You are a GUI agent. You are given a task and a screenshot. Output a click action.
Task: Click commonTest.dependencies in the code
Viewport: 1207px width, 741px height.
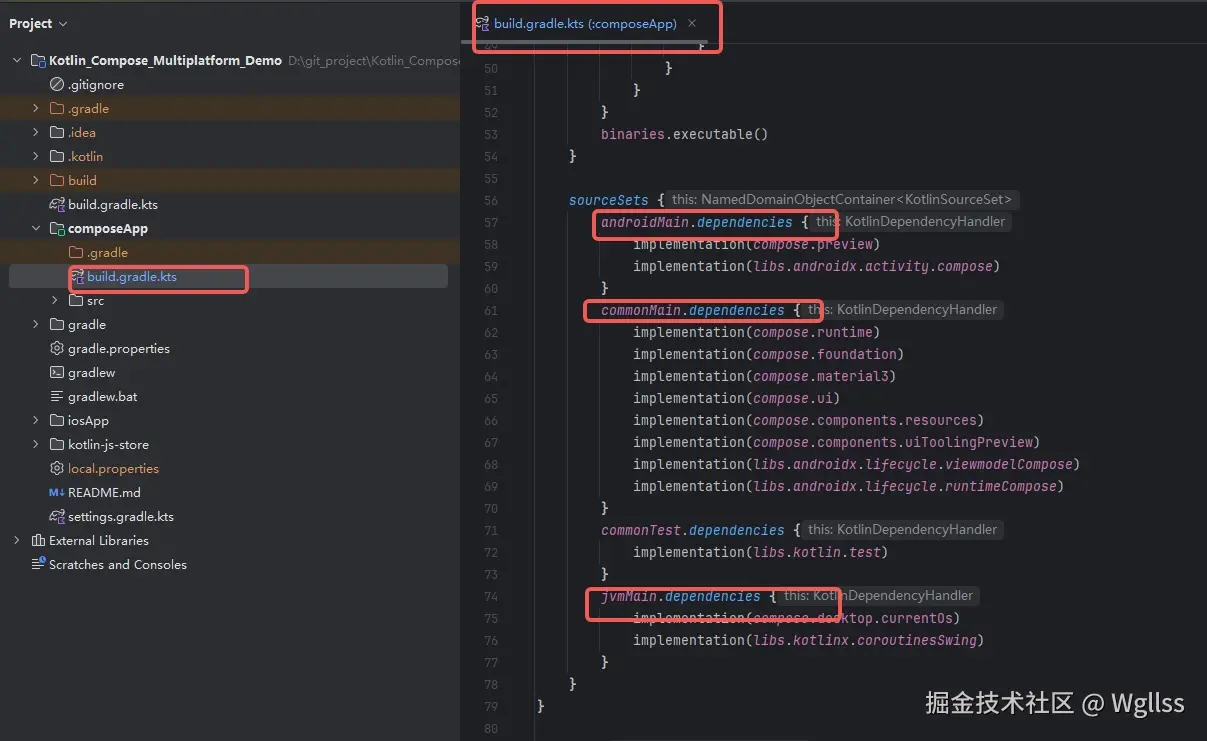click(693, 530)
